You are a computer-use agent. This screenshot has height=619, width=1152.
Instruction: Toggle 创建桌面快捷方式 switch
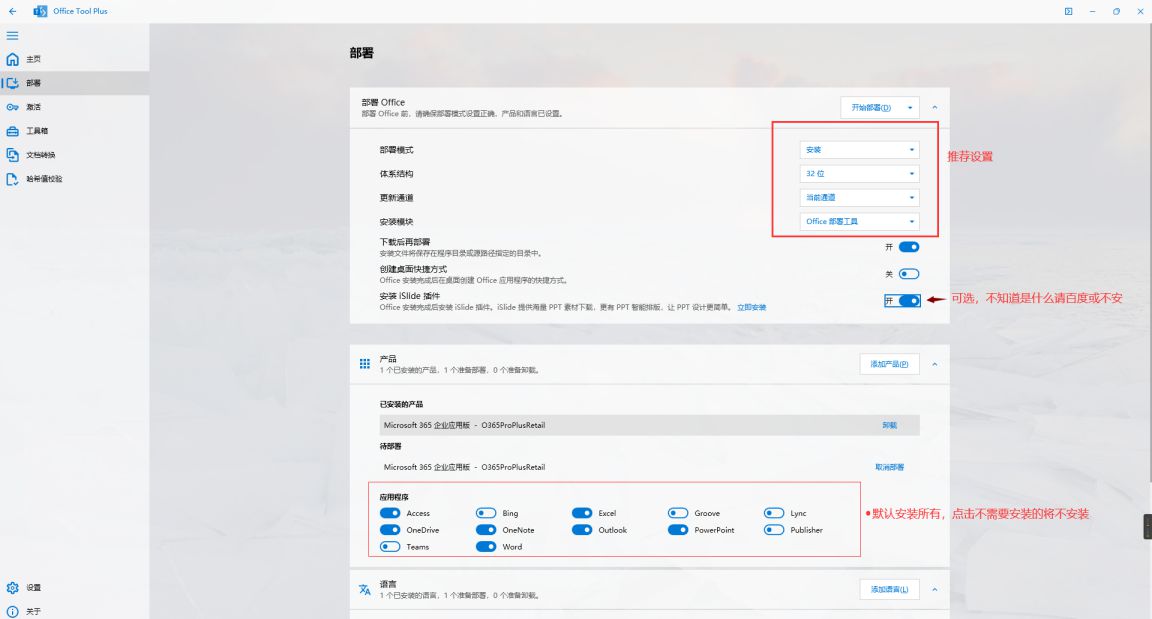click(x=909, y=274)
